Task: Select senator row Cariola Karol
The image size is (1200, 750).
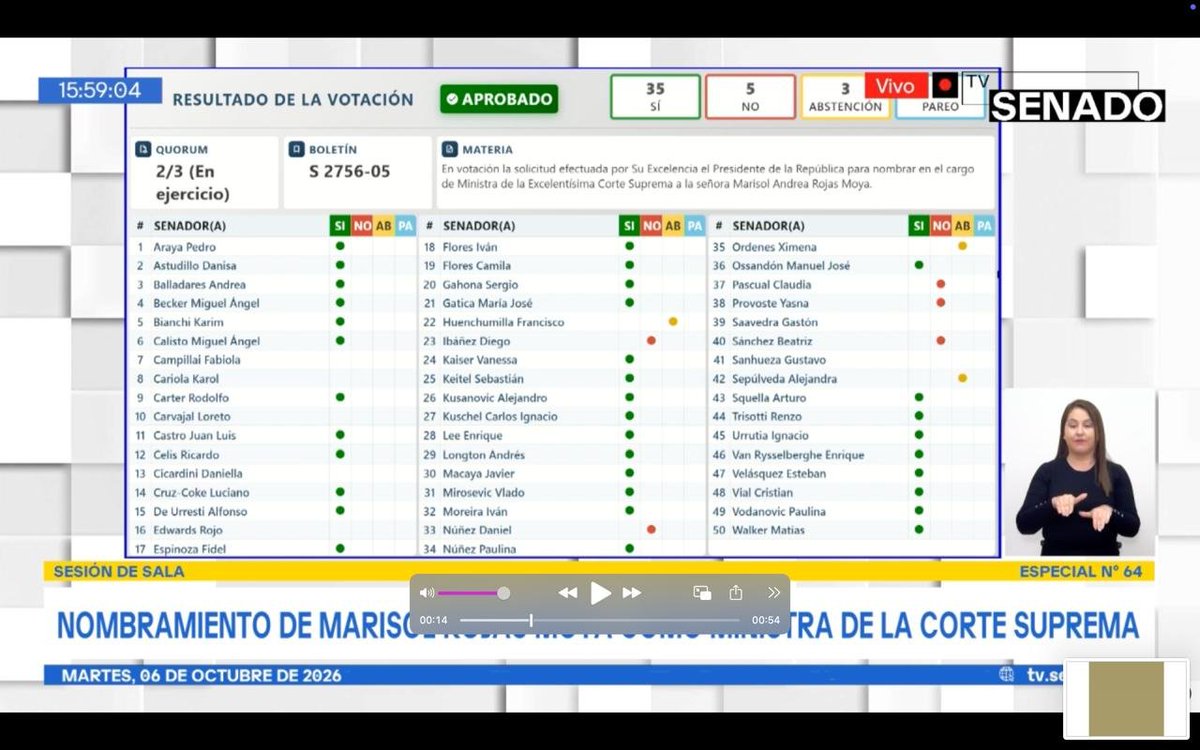Action: pos(272,379)
